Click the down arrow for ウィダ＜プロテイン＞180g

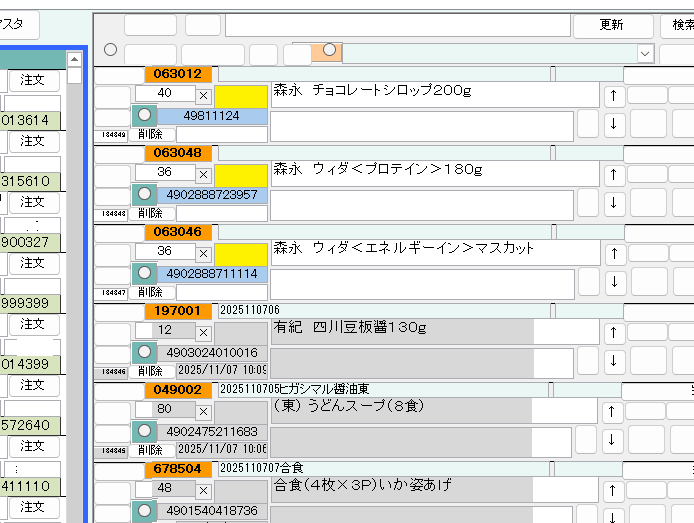613,203
